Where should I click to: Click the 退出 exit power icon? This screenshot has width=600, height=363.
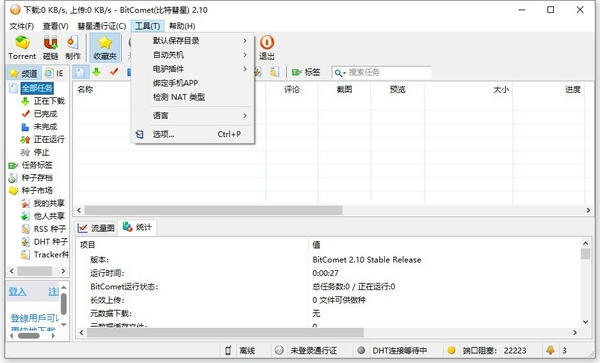267,47
